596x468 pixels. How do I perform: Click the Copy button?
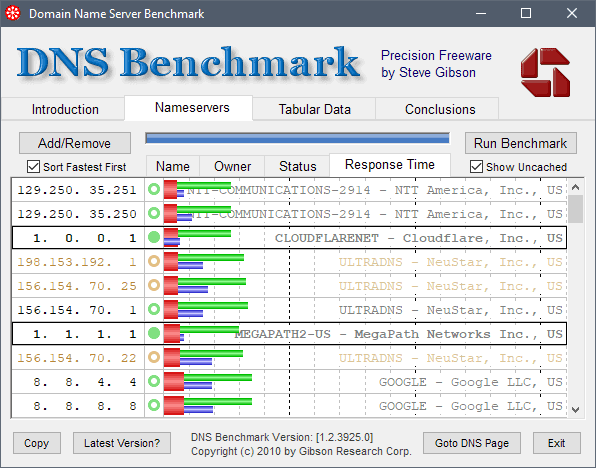pos(37,443)
